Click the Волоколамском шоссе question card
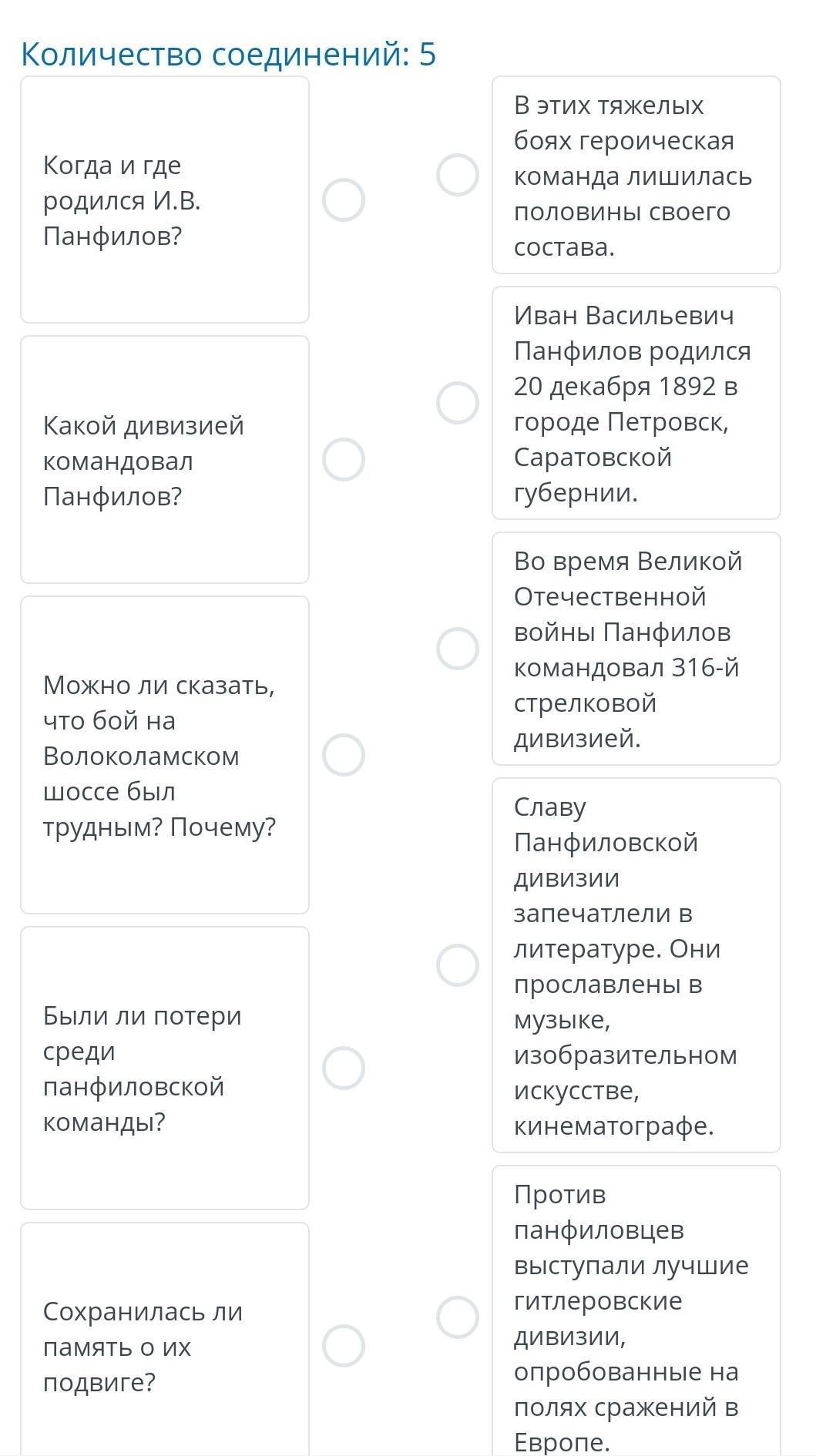The height and width of the screenshot is (1456, 816). pos(164,755)
